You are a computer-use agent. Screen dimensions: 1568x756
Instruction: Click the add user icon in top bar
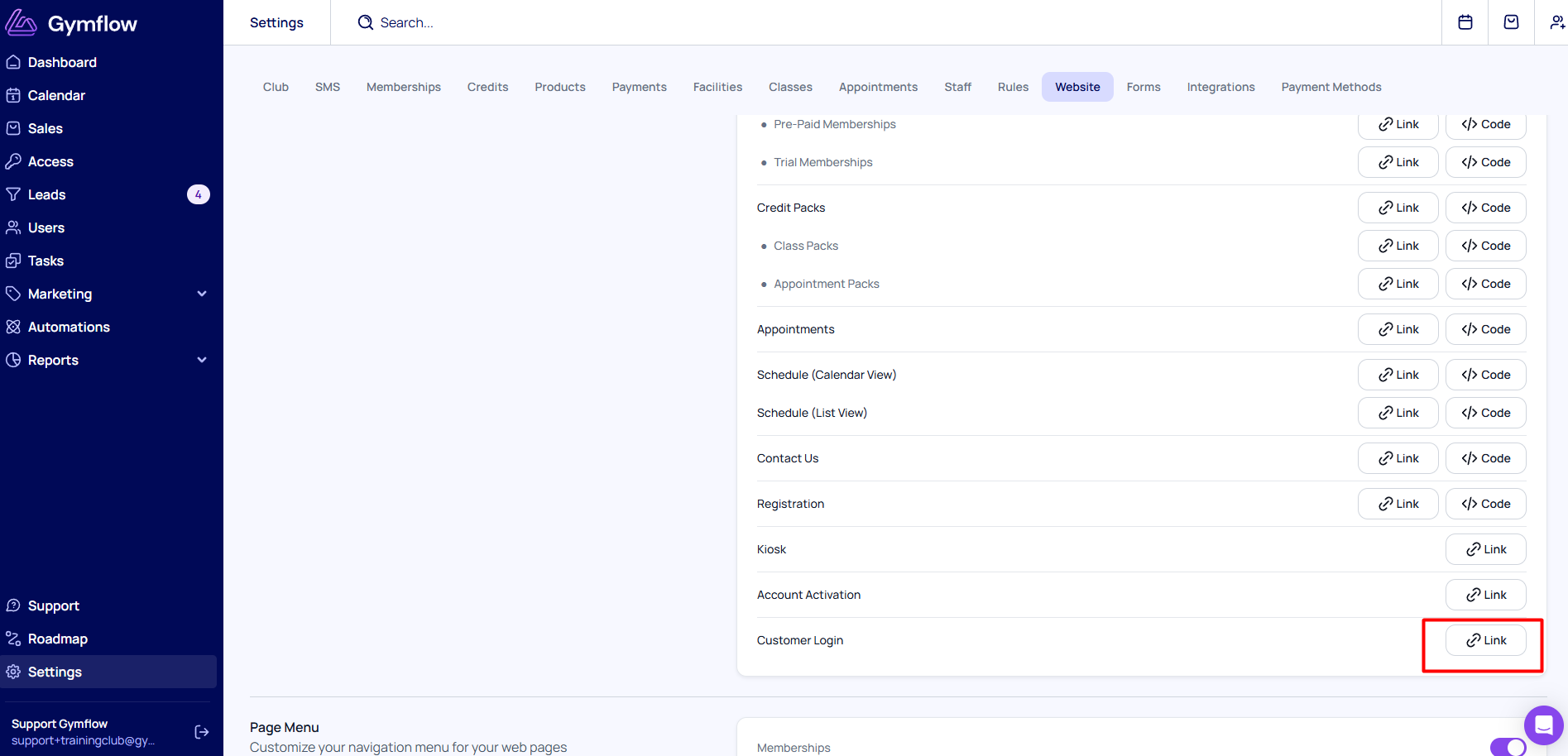tap(1557, 22)
